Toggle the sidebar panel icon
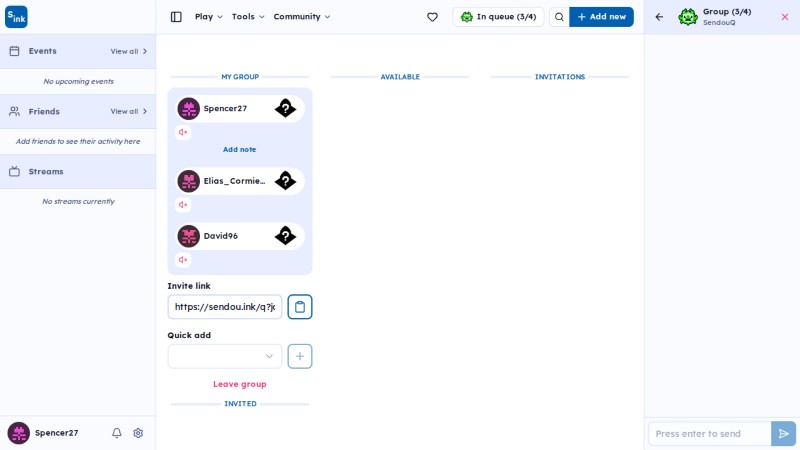This screenshot has height=450, width=800. [x=176, y=17]
